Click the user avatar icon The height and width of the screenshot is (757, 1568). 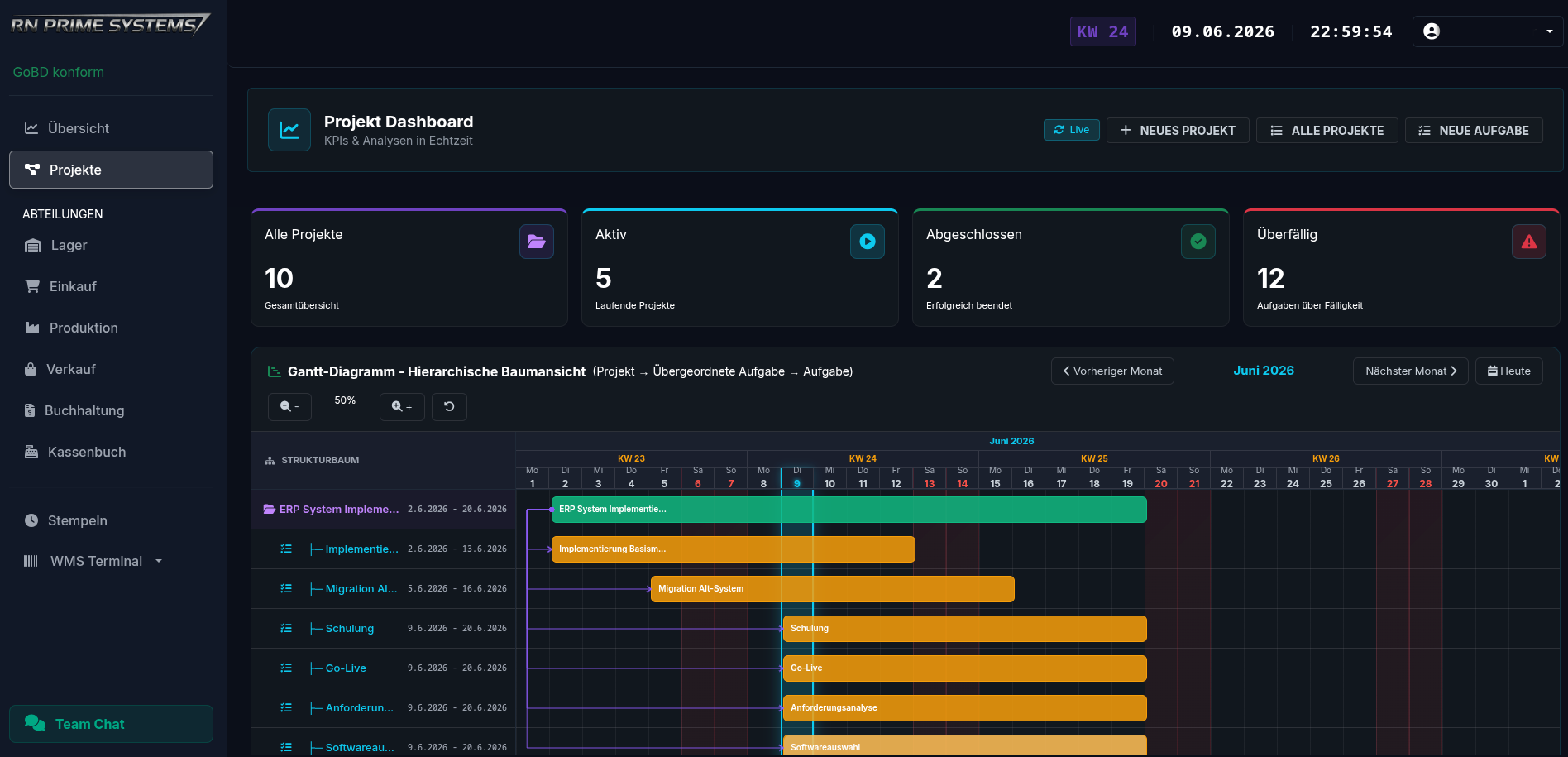[x=1432, y=31]
